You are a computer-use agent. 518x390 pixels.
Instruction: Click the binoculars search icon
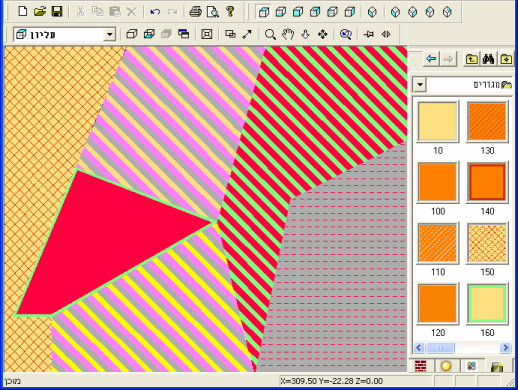tap(488, 59)
